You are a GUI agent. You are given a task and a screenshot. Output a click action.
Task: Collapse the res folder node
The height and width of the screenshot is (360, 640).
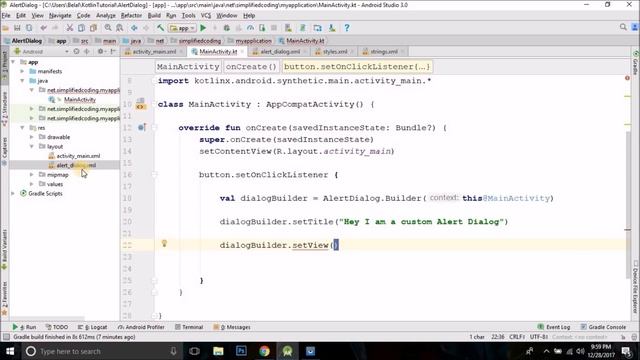[22, 128]
